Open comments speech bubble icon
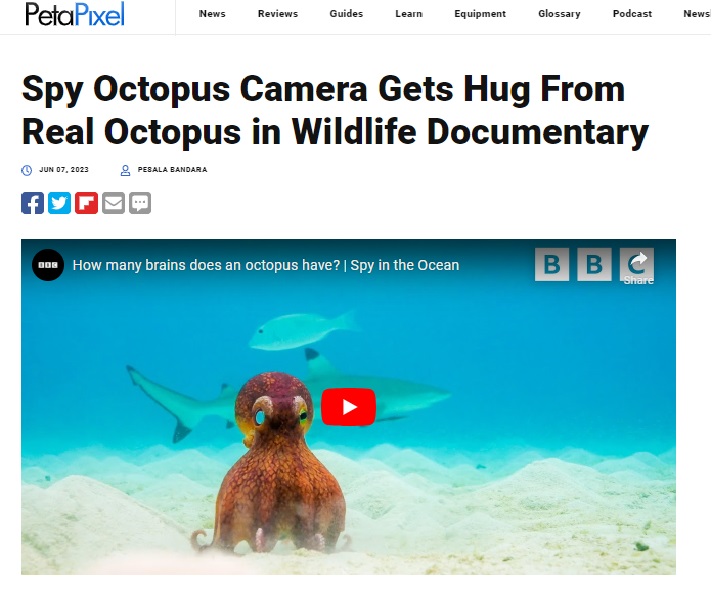716x594 pixels. pyautogui.click(x=140, y=203)
